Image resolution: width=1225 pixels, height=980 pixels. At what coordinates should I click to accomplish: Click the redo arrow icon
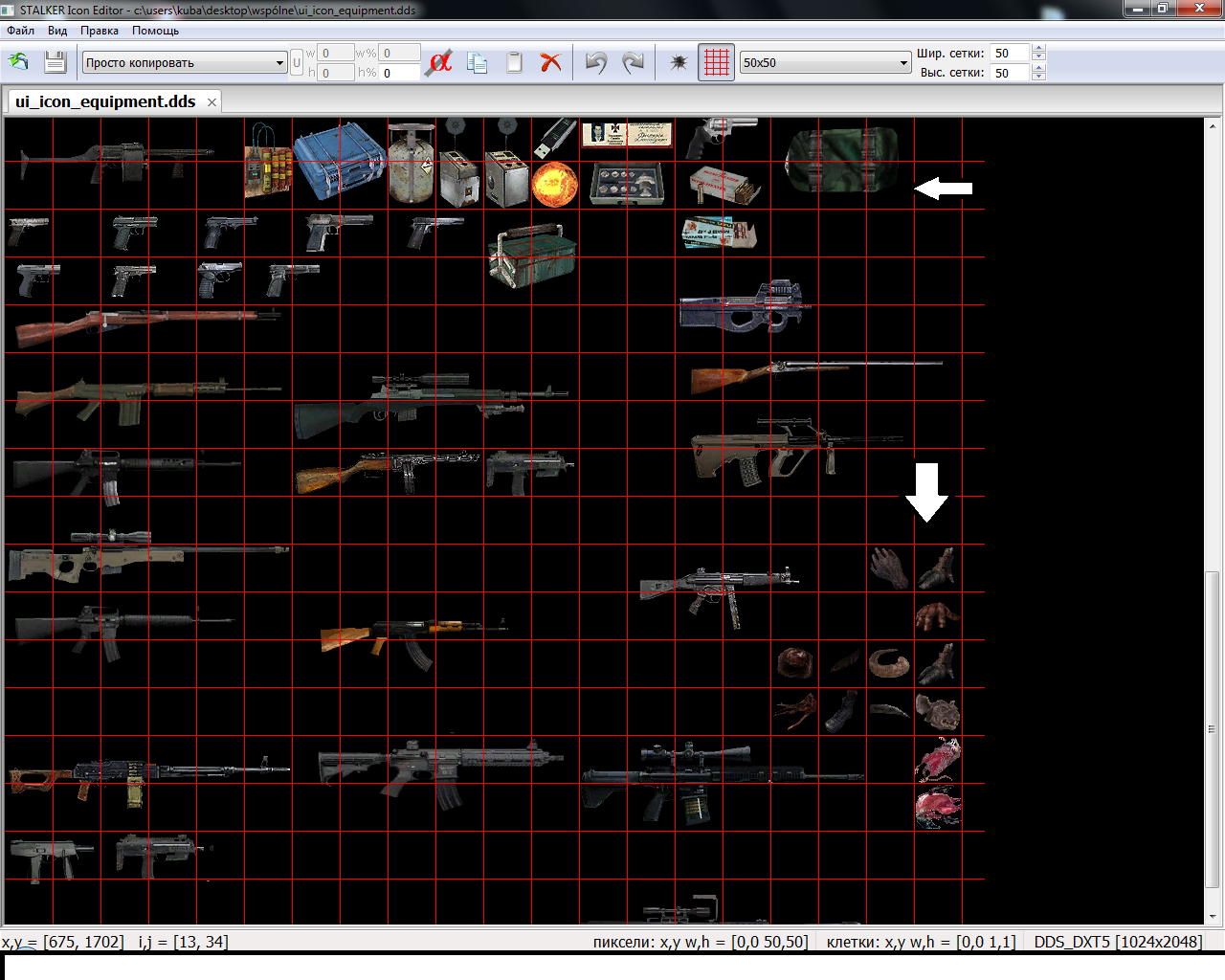point(633,63)
